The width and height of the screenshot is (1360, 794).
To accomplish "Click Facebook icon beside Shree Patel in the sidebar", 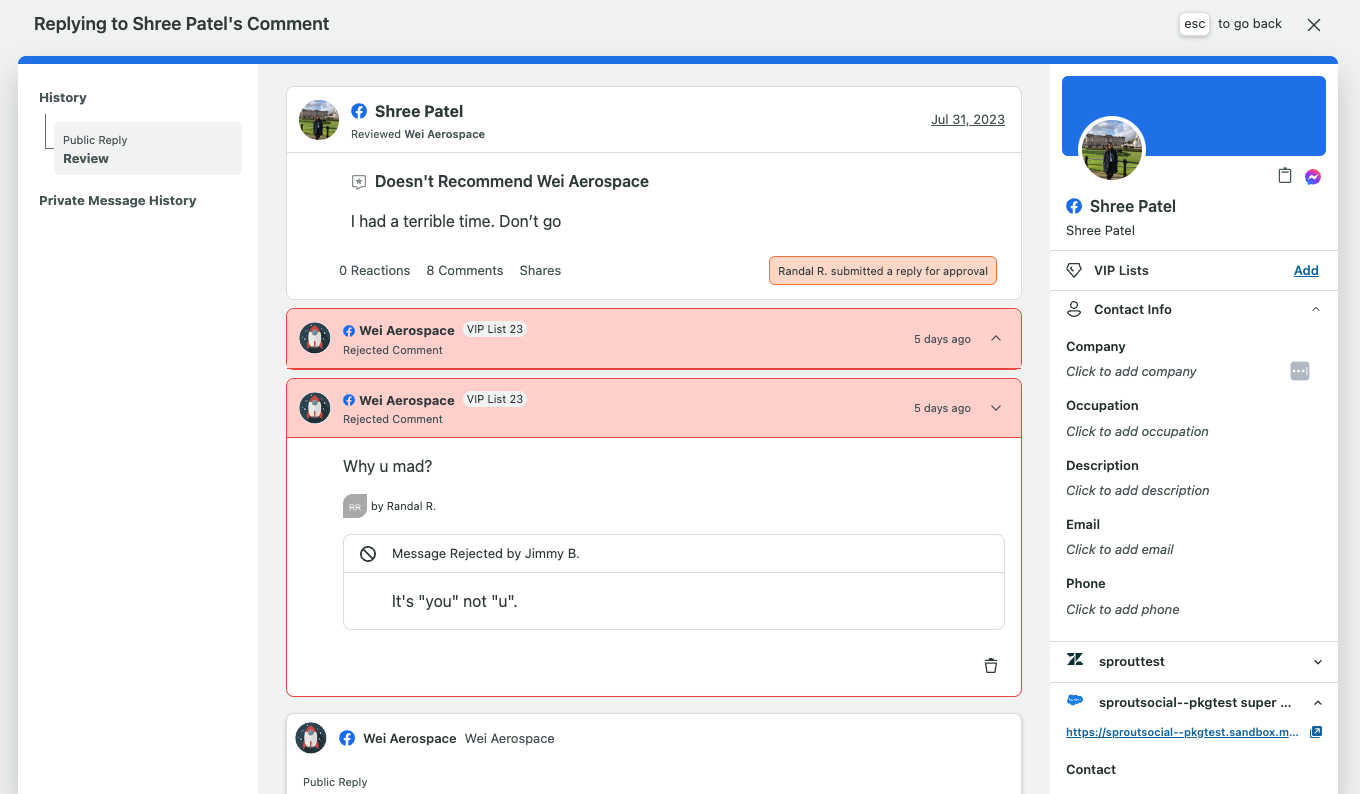I will (1074, 206).
